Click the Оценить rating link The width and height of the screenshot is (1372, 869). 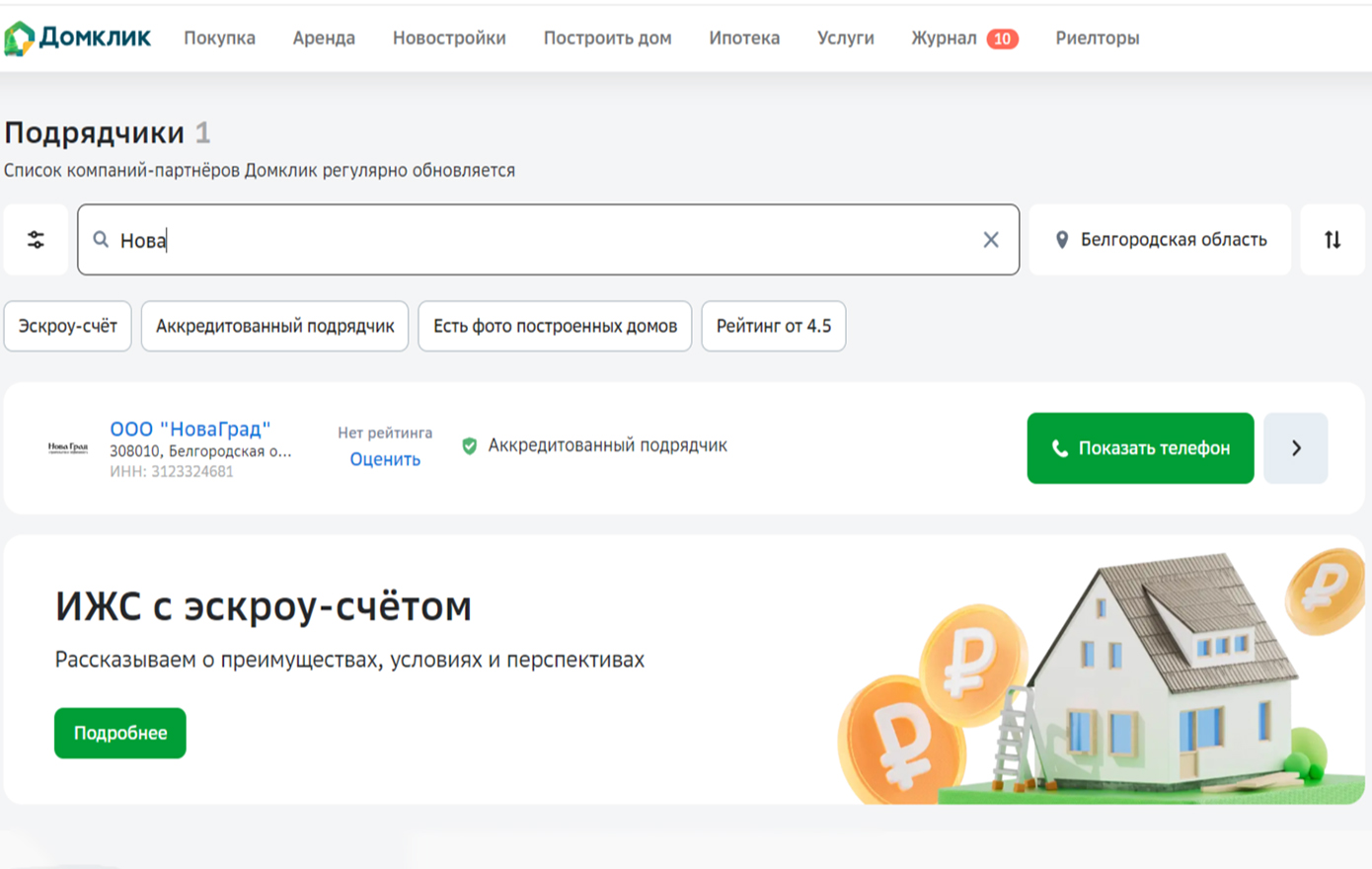[385, 459]
